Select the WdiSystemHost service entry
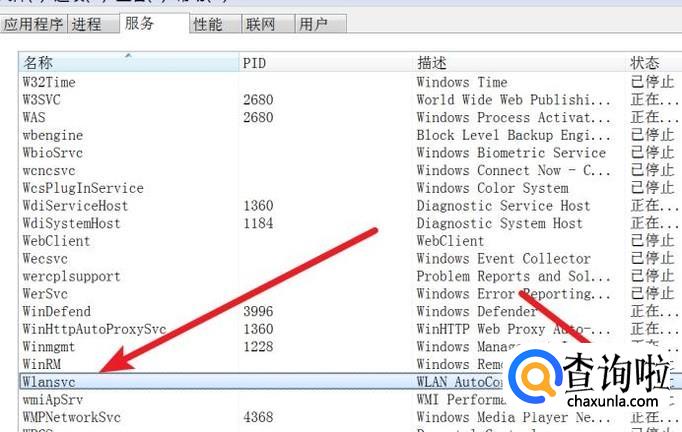Image resolution: width=682 pixels, height=432 pixels. pos(71,223)
